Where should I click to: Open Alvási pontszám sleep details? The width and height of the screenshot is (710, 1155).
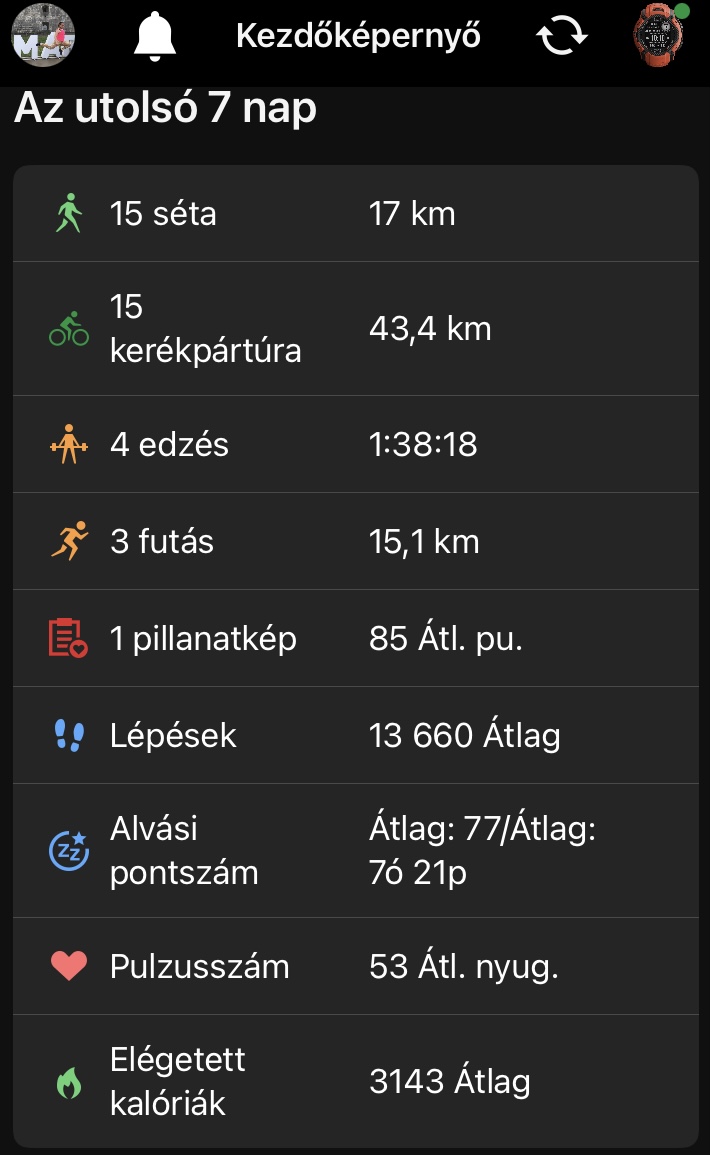[x=356, y=851]
